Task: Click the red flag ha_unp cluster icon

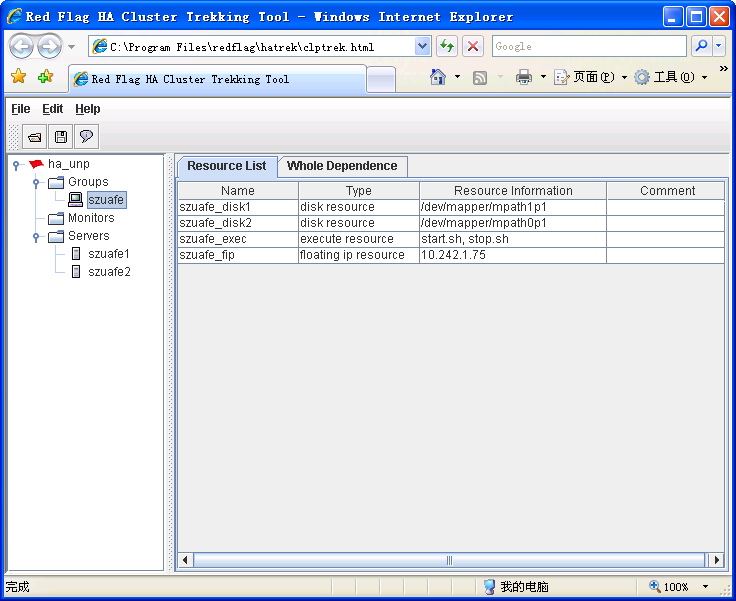Action: tap(36, 164)
